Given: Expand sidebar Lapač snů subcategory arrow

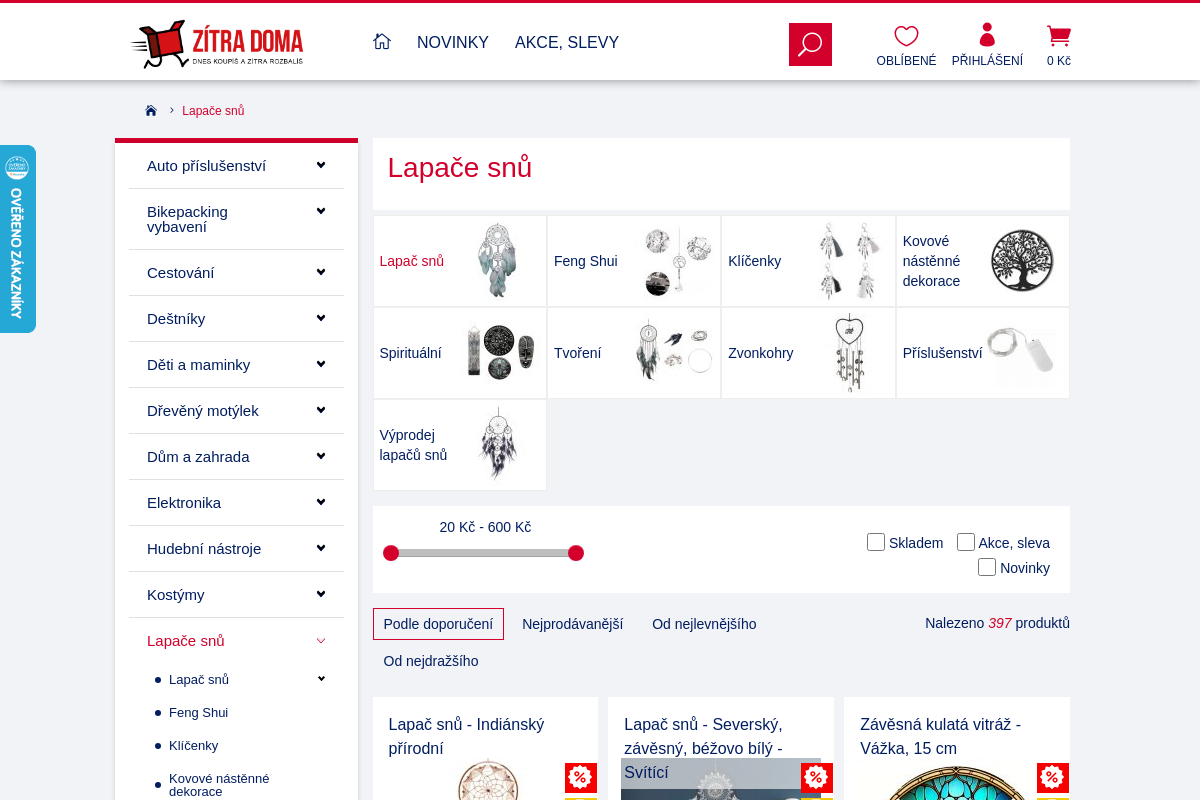Looking at the screenshot, I should pyautogui.click(x=321, y=679).
